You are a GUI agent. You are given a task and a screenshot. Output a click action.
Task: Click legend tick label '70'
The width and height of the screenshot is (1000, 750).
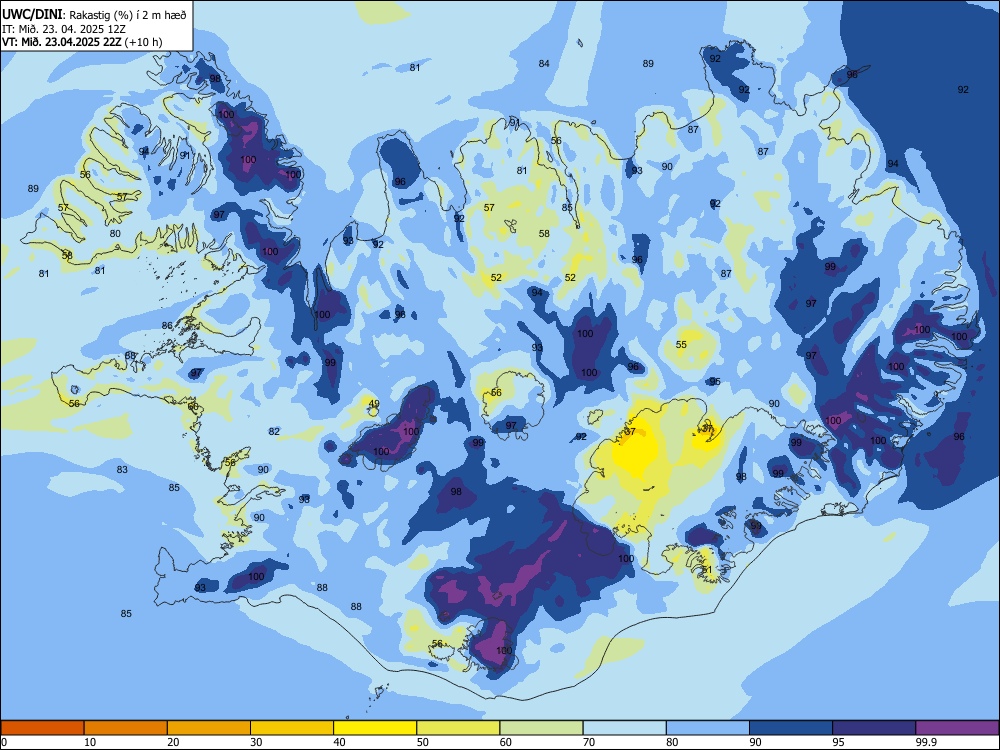click(589, 742)
